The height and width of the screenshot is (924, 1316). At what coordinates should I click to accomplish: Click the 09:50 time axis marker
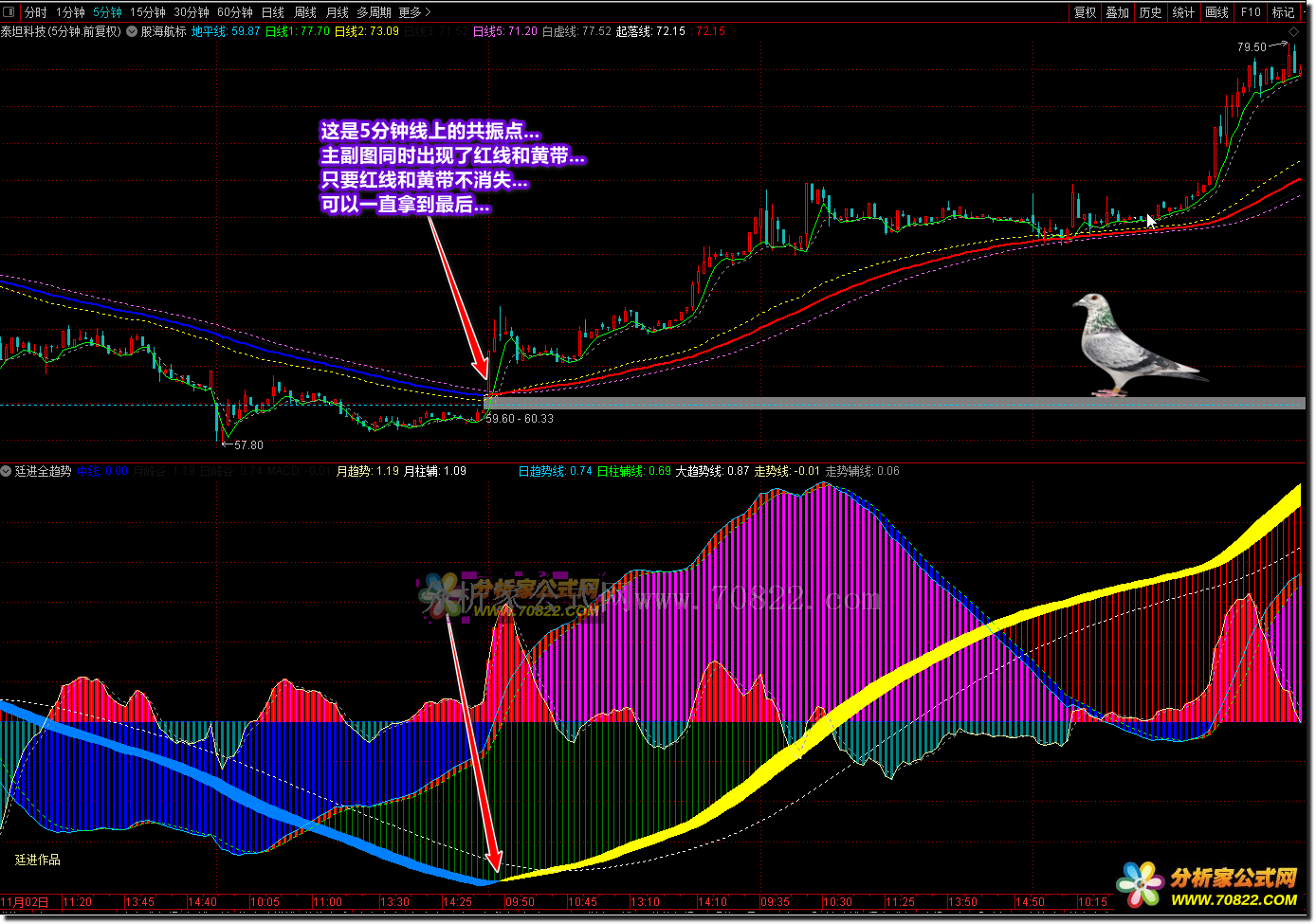521,902
